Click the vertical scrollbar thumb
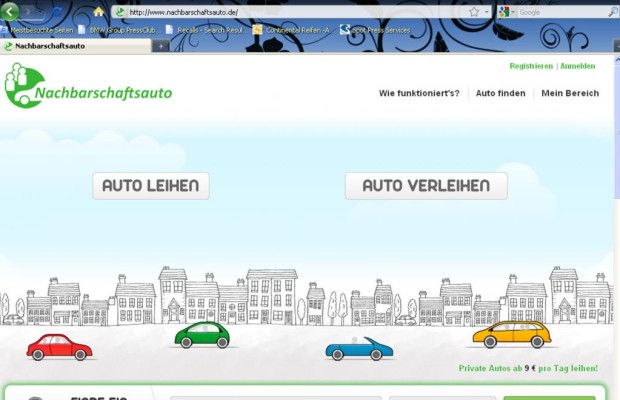Screen dimensions: 620x400 [x=617, y=130]
